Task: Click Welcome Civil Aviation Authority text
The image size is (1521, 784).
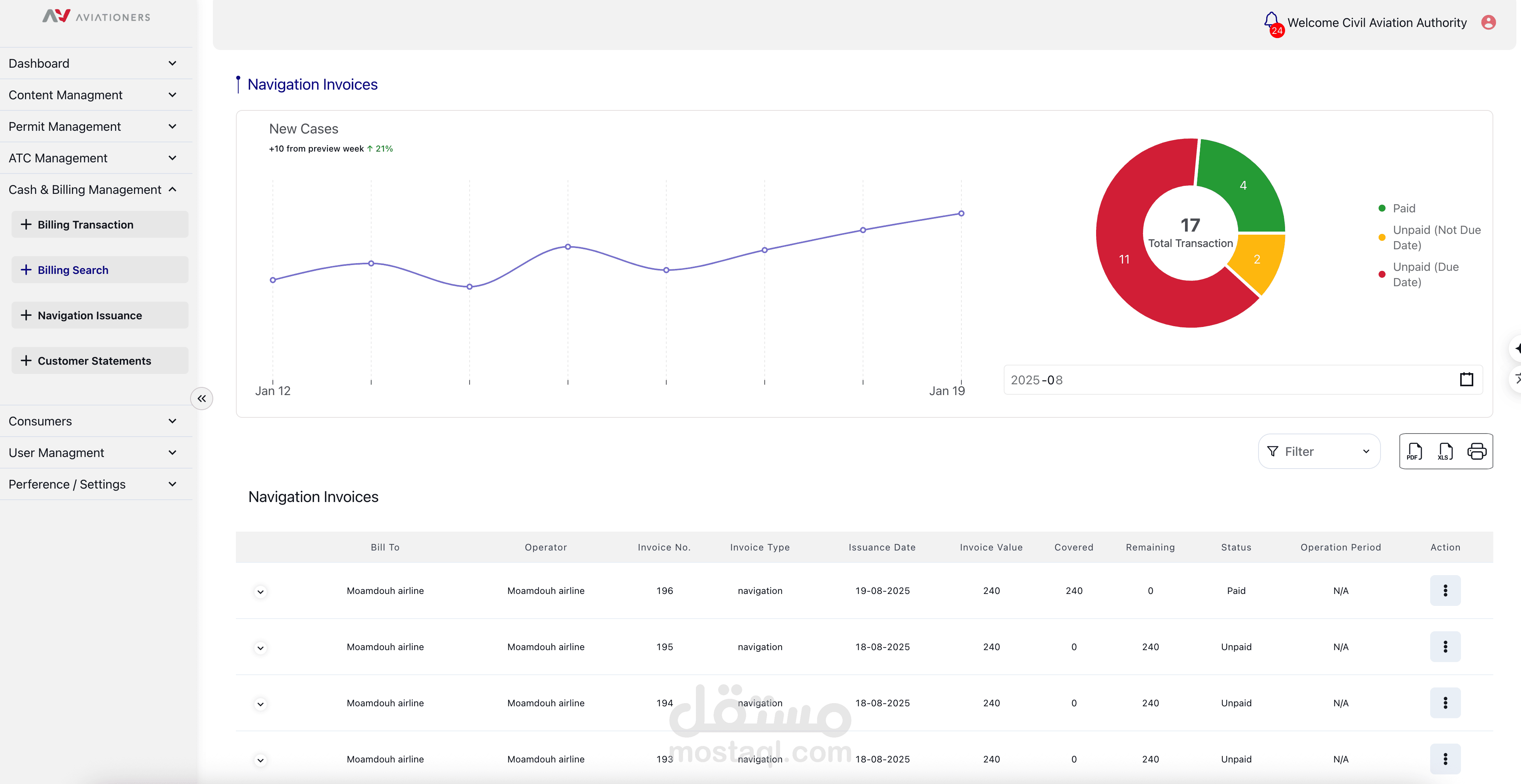Action: tap(1377, 22)
